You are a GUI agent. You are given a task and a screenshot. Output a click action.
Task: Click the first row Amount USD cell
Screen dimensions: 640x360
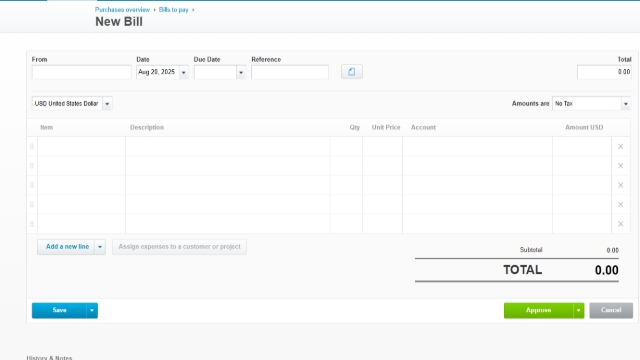pyautogui.click(x=582, y=147)
